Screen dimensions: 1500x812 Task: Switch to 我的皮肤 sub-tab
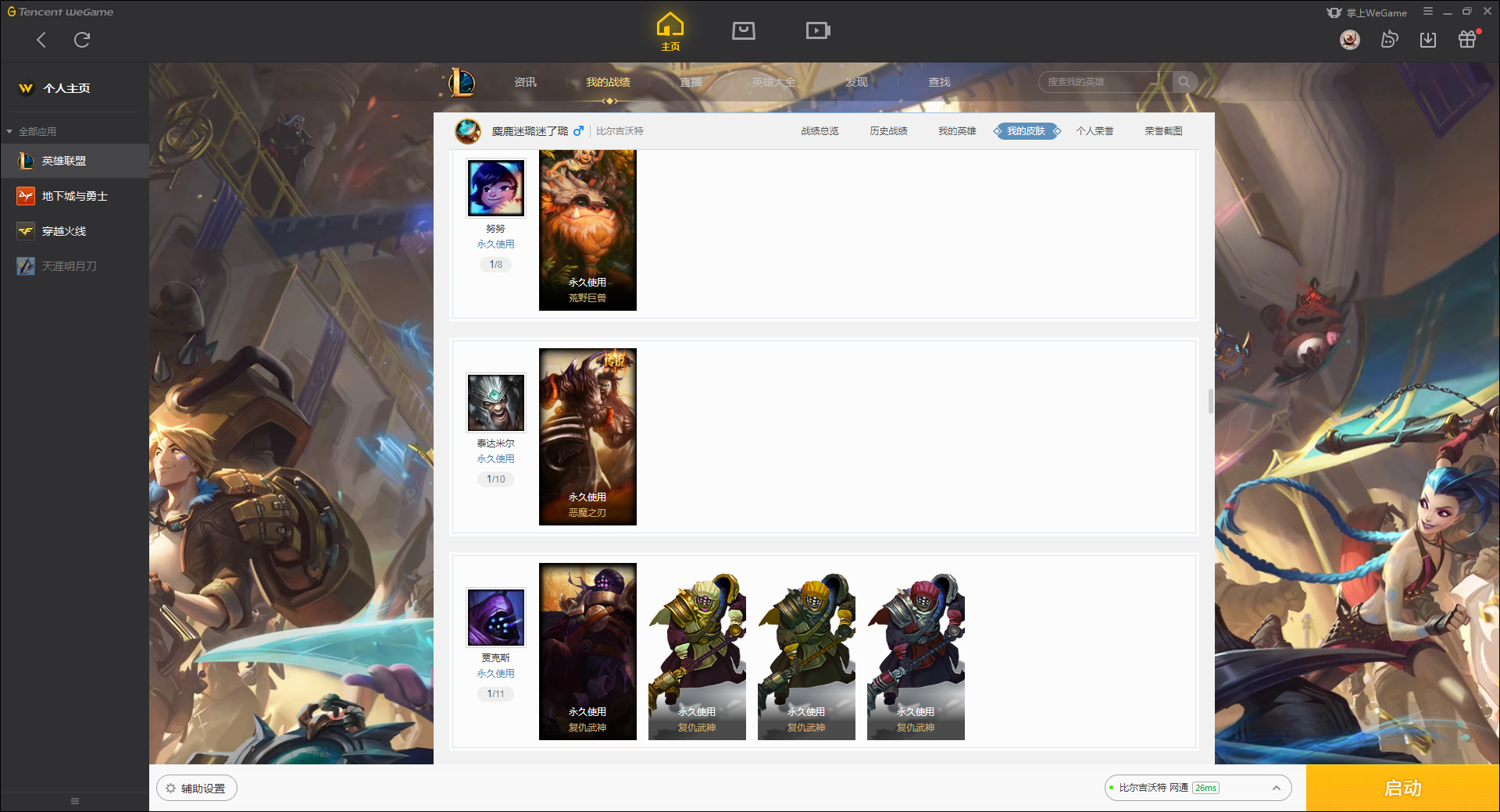click(1027, 131)
